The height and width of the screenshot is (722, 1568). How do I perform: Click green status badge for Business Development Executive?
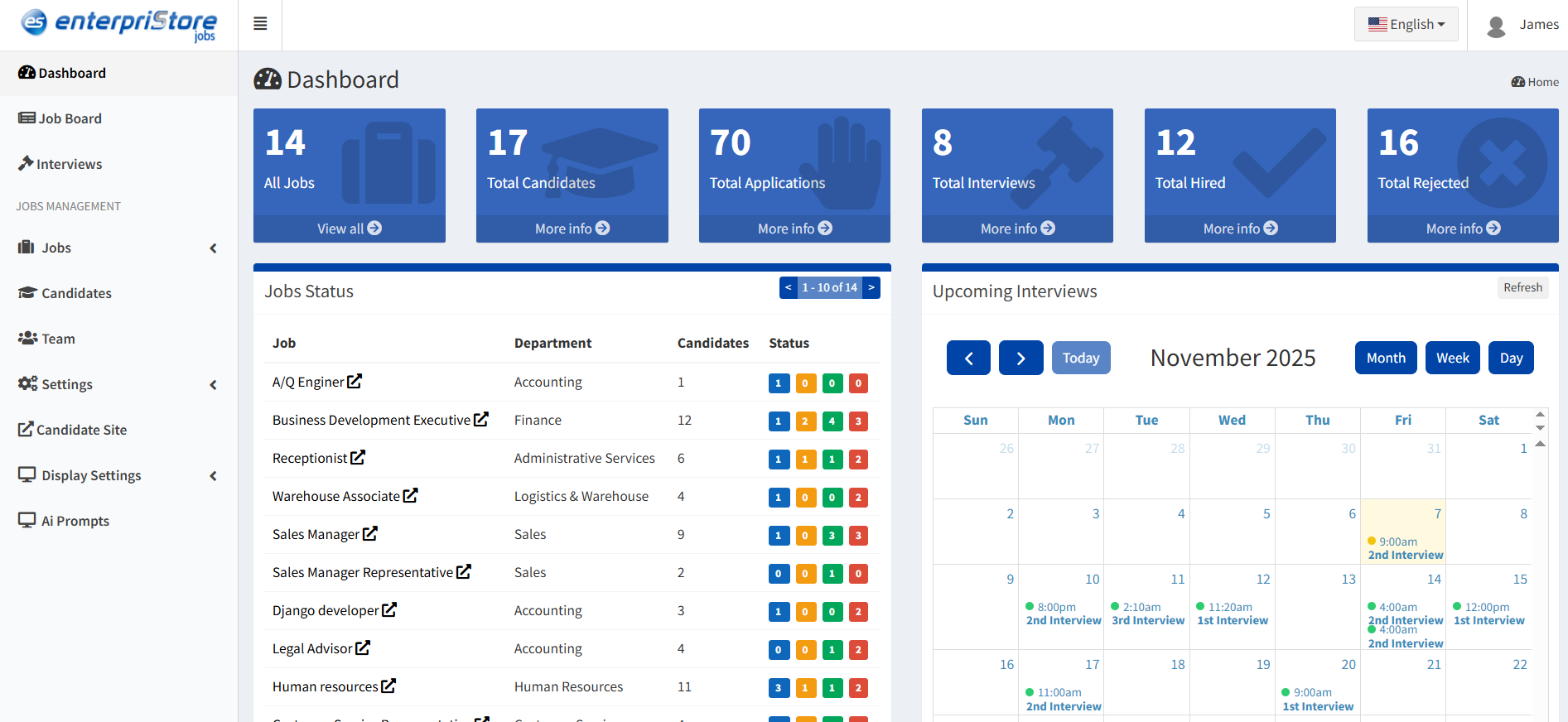[x=832, y=421]
